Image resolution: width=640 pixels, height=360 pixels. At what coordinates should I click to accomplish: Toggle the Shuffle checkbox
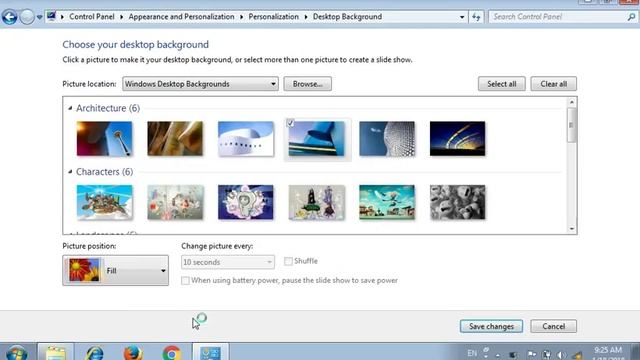[288, 261]
